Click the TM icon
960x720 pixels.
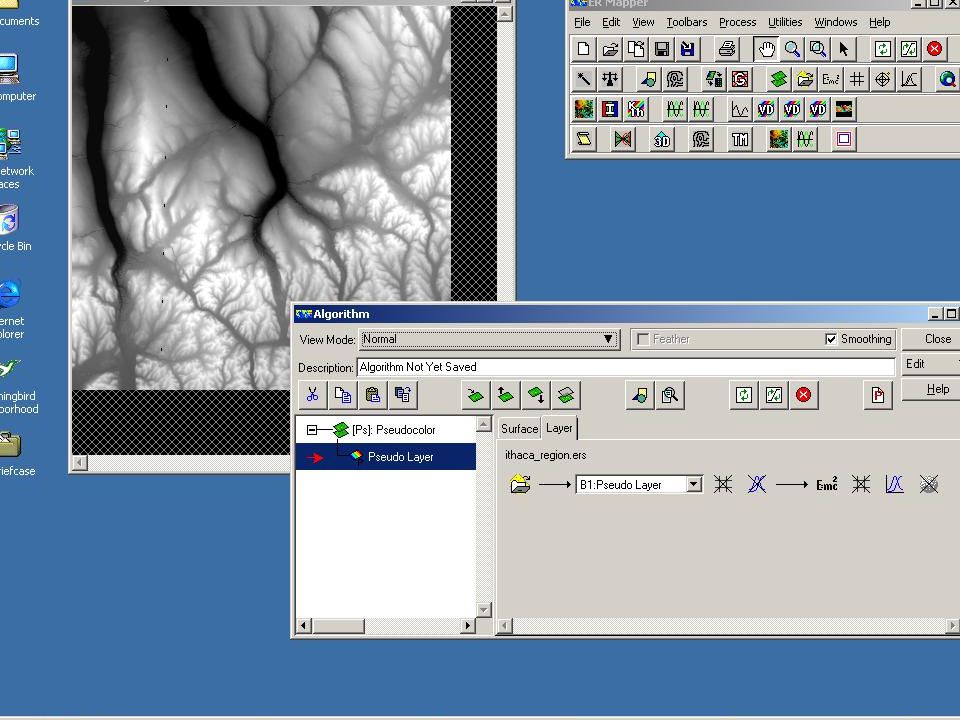[x=740, y=139]
